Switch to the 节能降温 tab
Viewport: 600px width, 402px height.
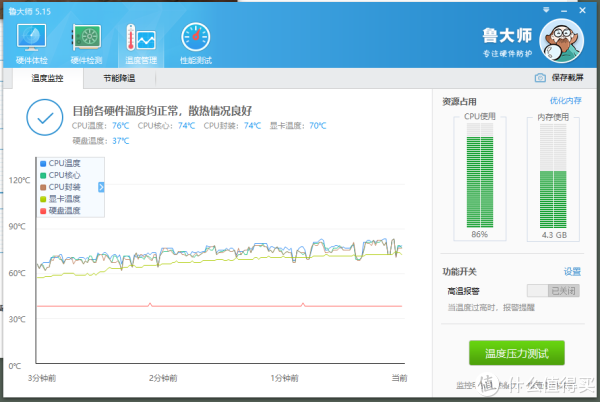point(119,78)
